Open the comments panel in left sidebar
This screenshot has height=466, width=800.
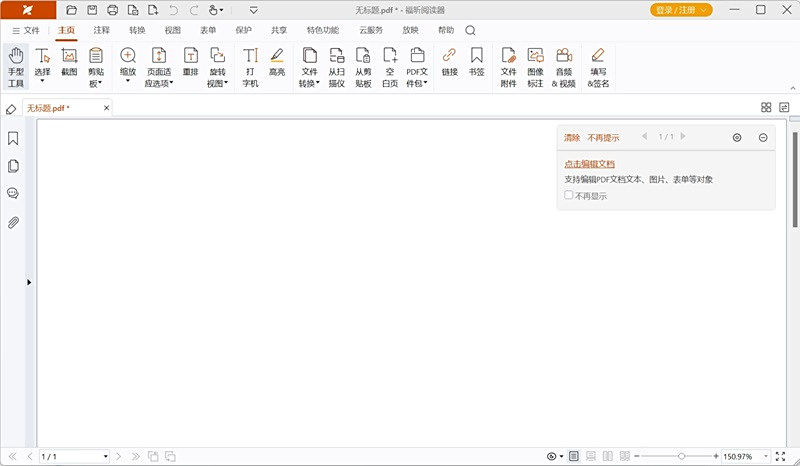click(13, 194)
